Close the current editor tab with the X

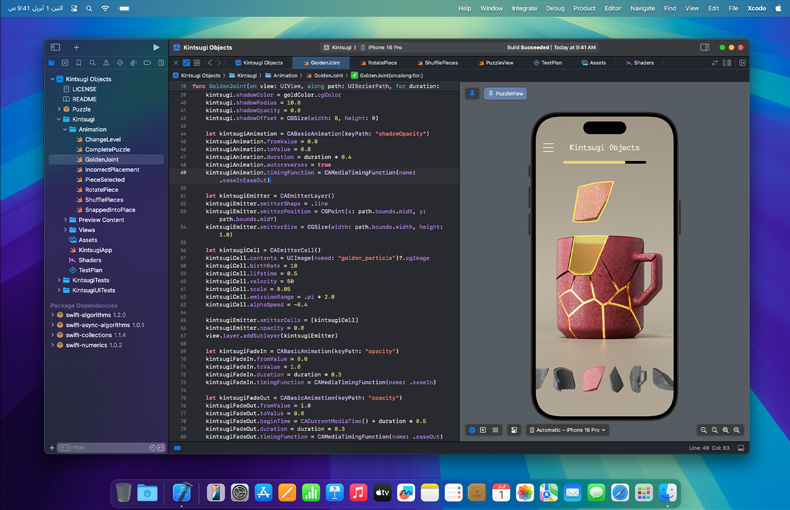[x=176, y=63]
